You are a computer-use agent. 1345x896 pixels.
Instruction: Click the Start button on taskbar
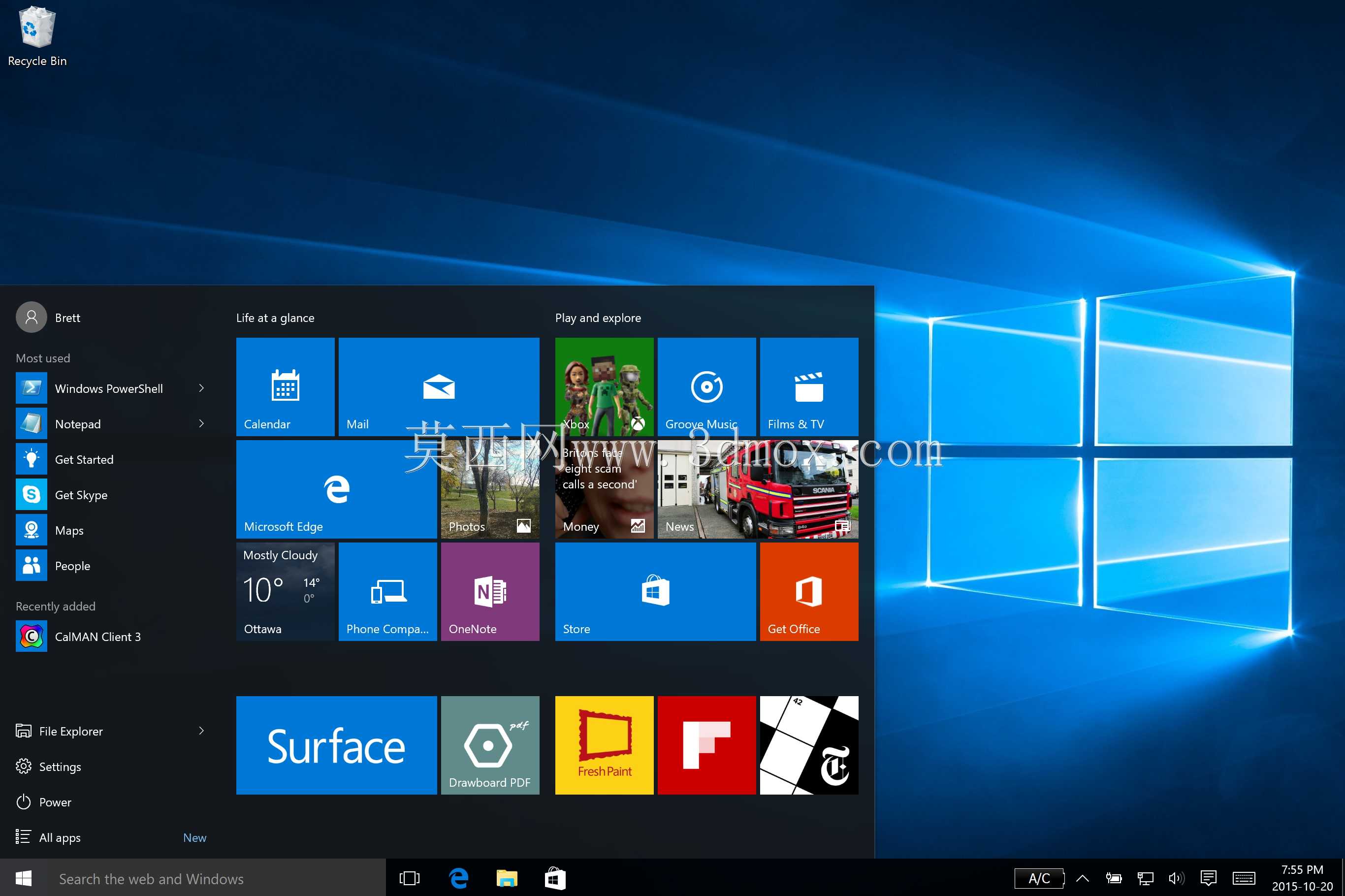pos(24,878)
